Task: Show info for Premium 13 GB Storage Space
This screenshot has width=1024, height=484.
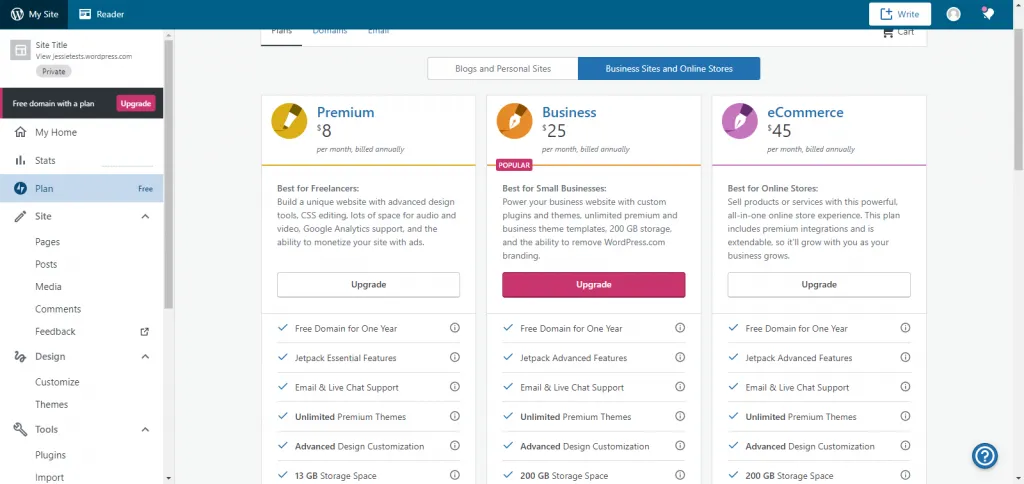Action: click(455, 475)
